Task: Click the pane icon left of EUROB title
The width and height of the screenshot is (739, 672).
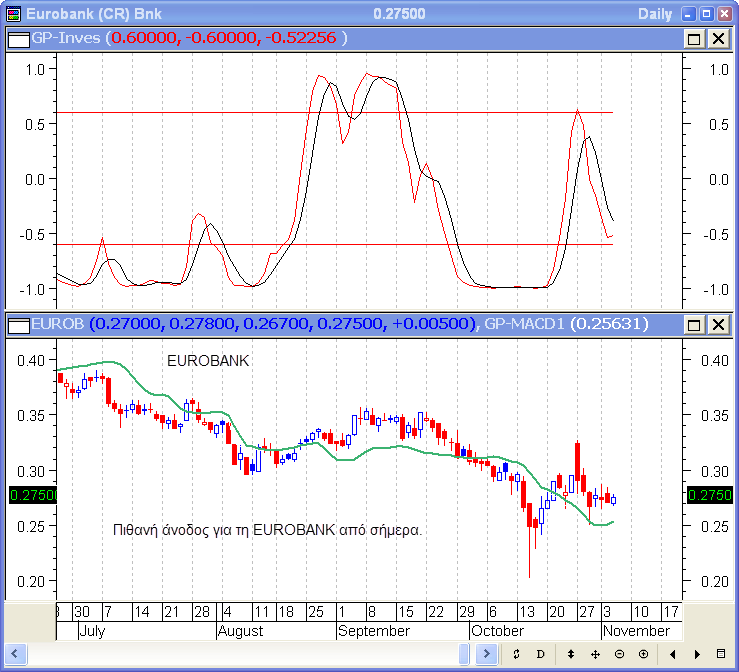Action: coord(18,324)
